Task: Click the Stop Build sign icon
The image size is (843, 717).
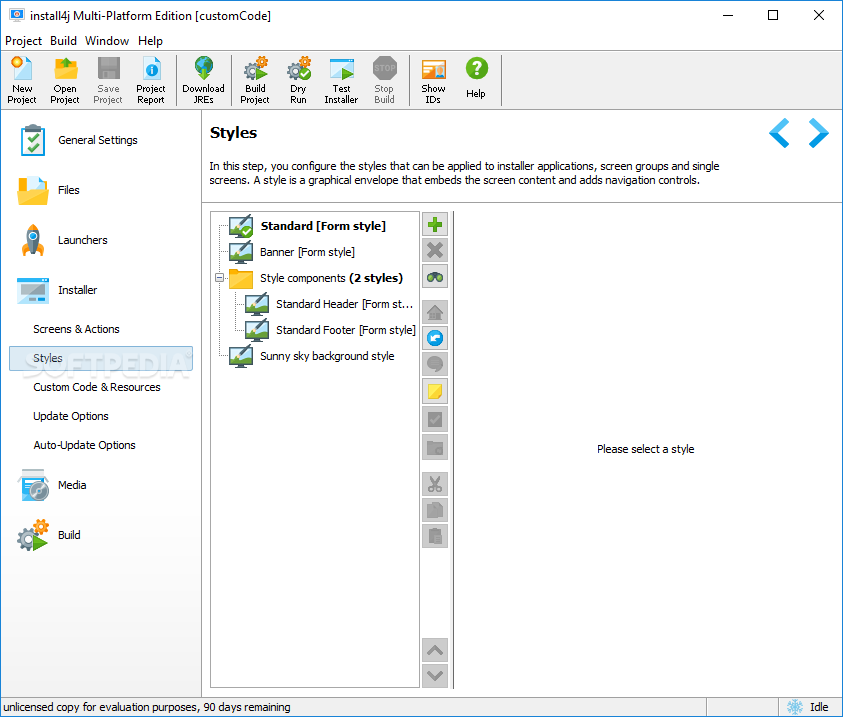Action: point(384,80)
